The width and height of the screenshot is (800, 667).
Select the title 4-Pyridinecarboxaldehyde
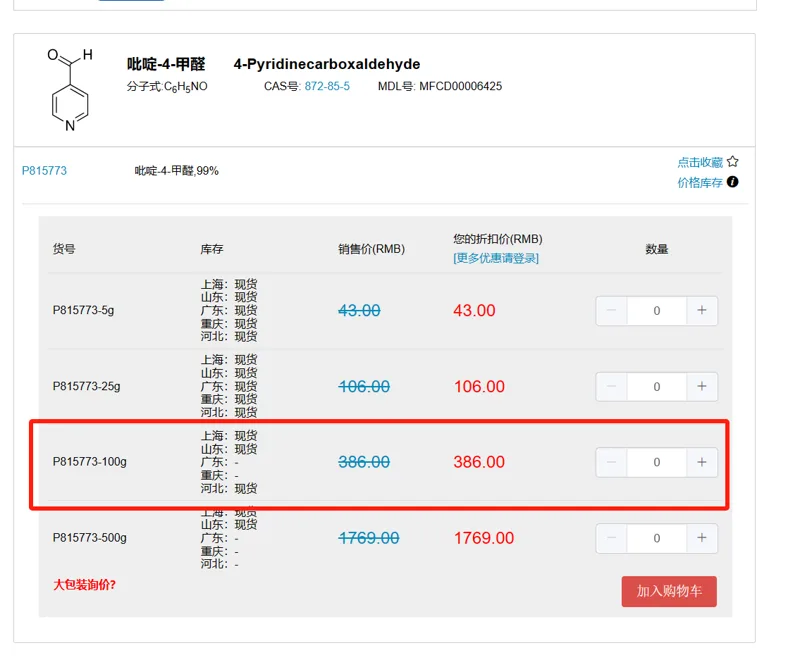327,64
